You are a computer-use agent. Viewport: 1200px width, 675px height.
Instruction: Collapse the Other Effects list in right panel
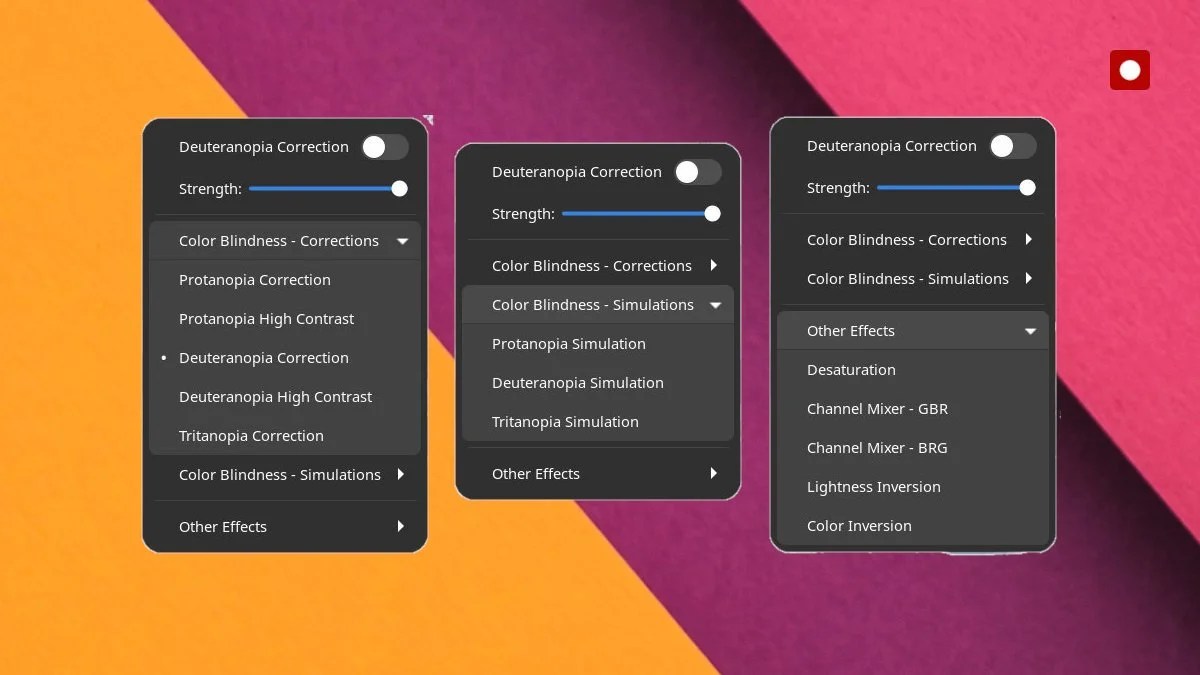point(1030,330)
